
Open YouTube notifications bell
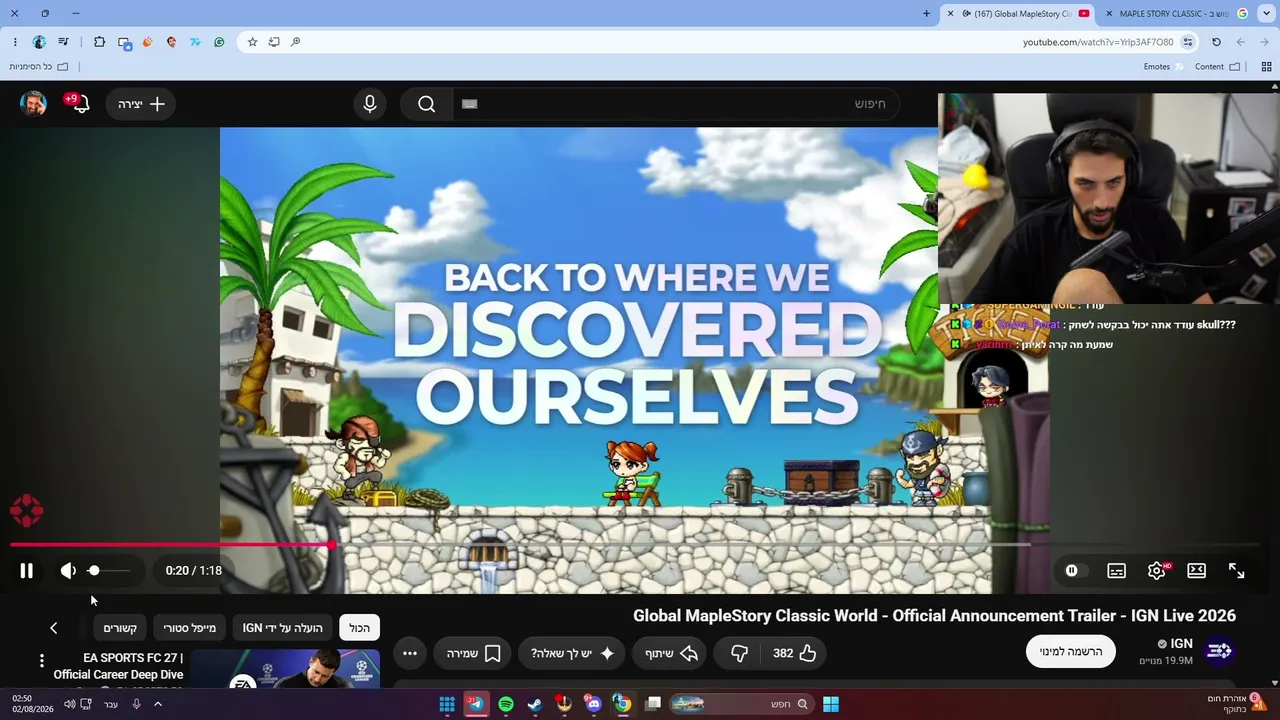78,103
